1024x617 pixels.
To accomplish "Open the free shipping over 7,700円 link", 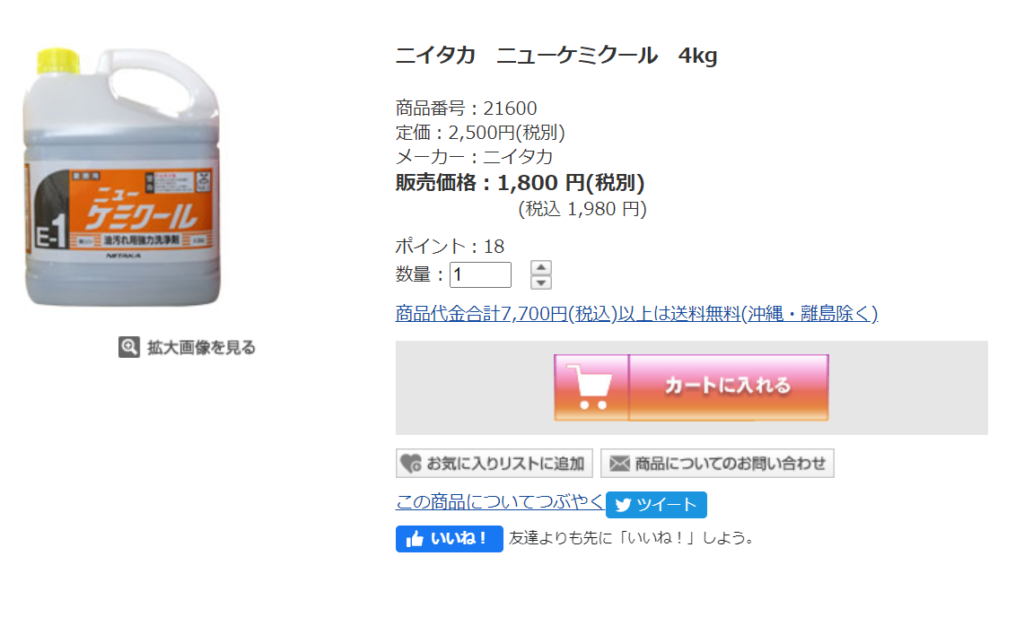I will pyautogui.click(x=637, y=313).
